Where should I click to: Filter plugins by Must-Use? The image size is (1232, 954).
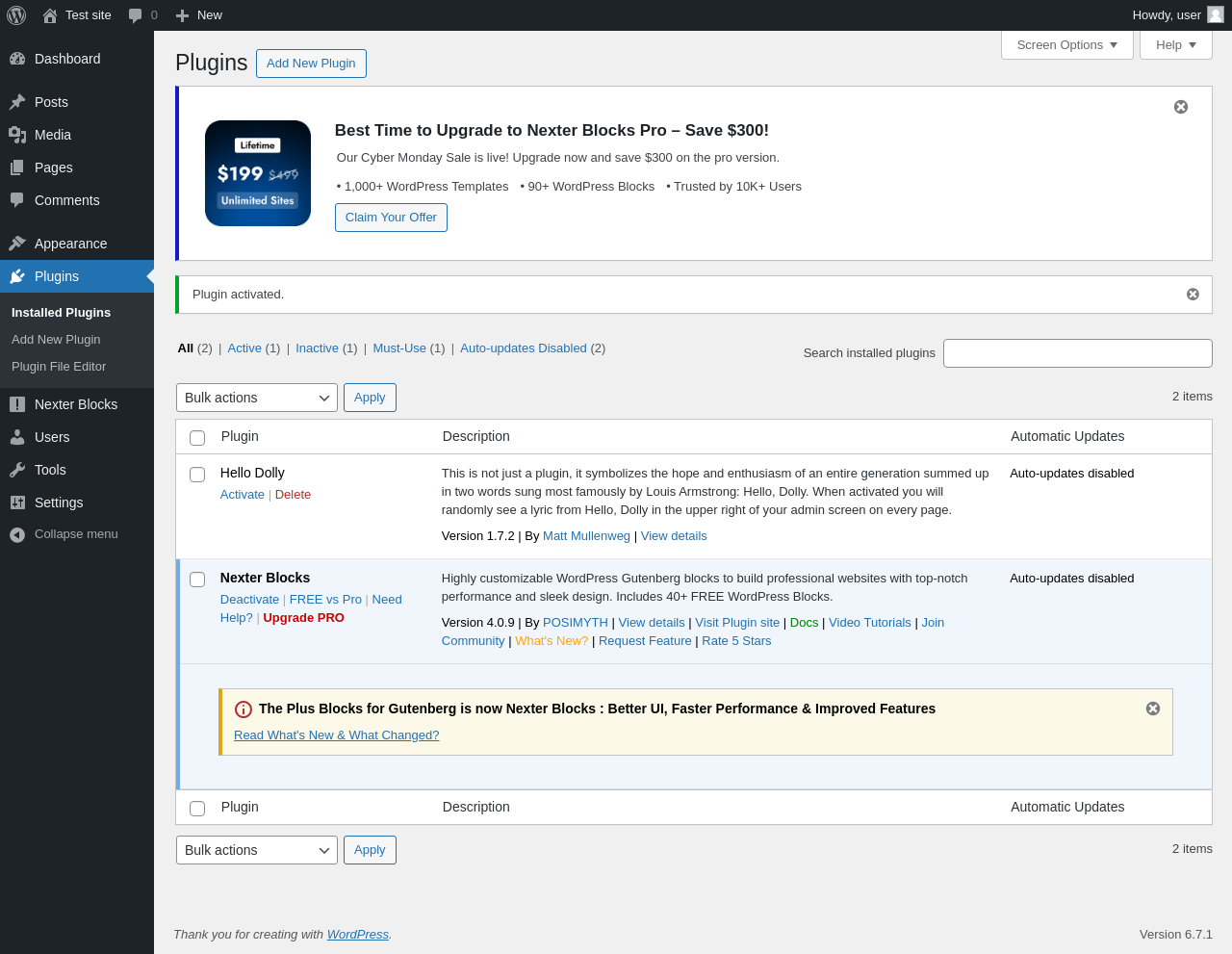[399, 348]
